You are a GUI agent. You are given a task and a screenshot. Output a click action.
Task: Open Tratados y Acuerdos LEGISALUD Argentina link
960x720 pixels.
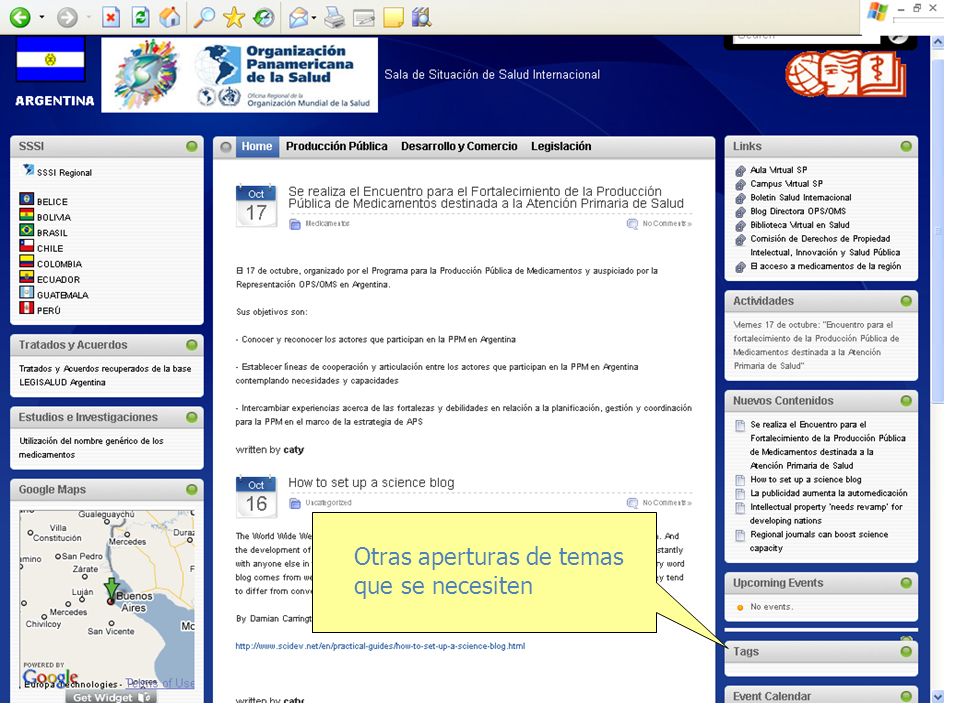coord(105,375)
